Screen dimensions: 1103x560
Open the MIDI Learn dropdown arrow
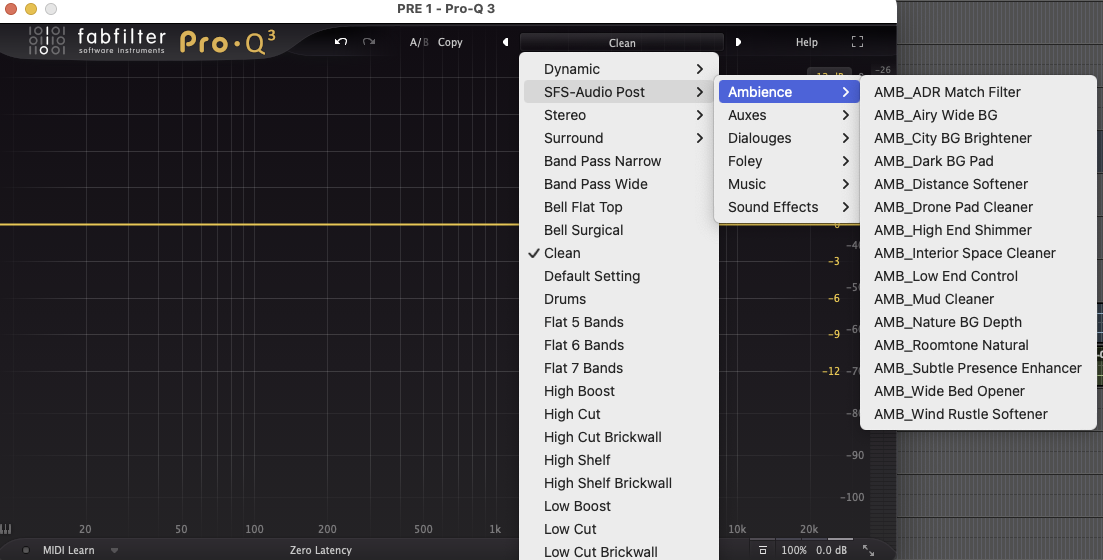point(114,550)
